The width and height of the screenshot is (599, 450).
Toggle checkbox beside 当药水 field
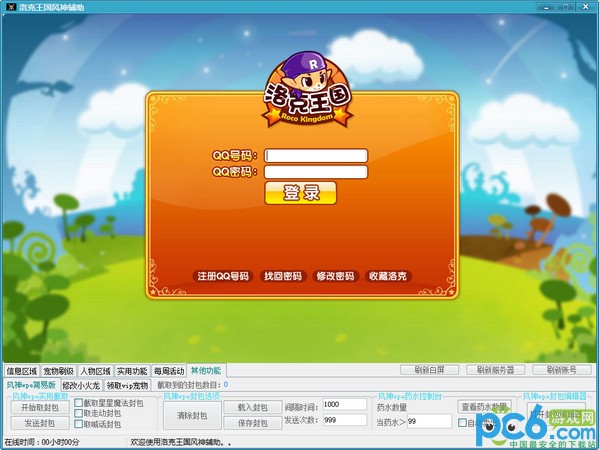[462, 422]
